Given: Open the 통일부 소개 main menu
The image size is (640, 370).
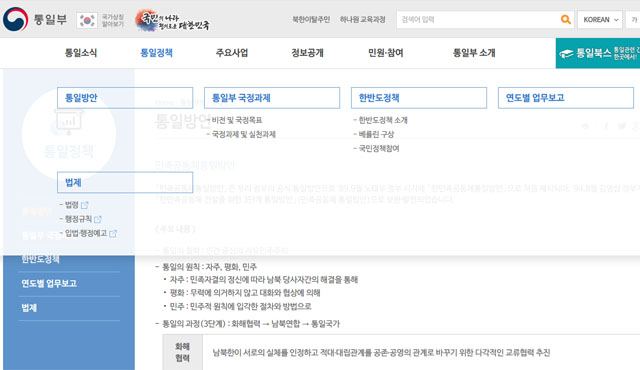Looking at the screenshot, I should tap(474, 53).
